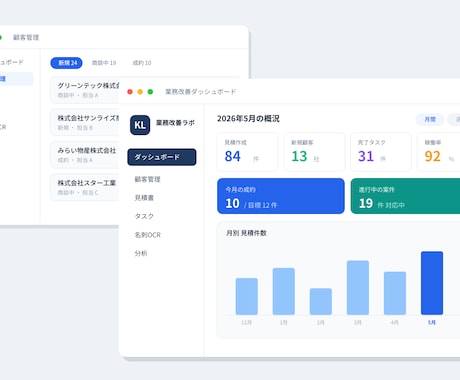Open 名刺OCR in the sidebar
Screen dimensions: 460x380
(147, 235)
